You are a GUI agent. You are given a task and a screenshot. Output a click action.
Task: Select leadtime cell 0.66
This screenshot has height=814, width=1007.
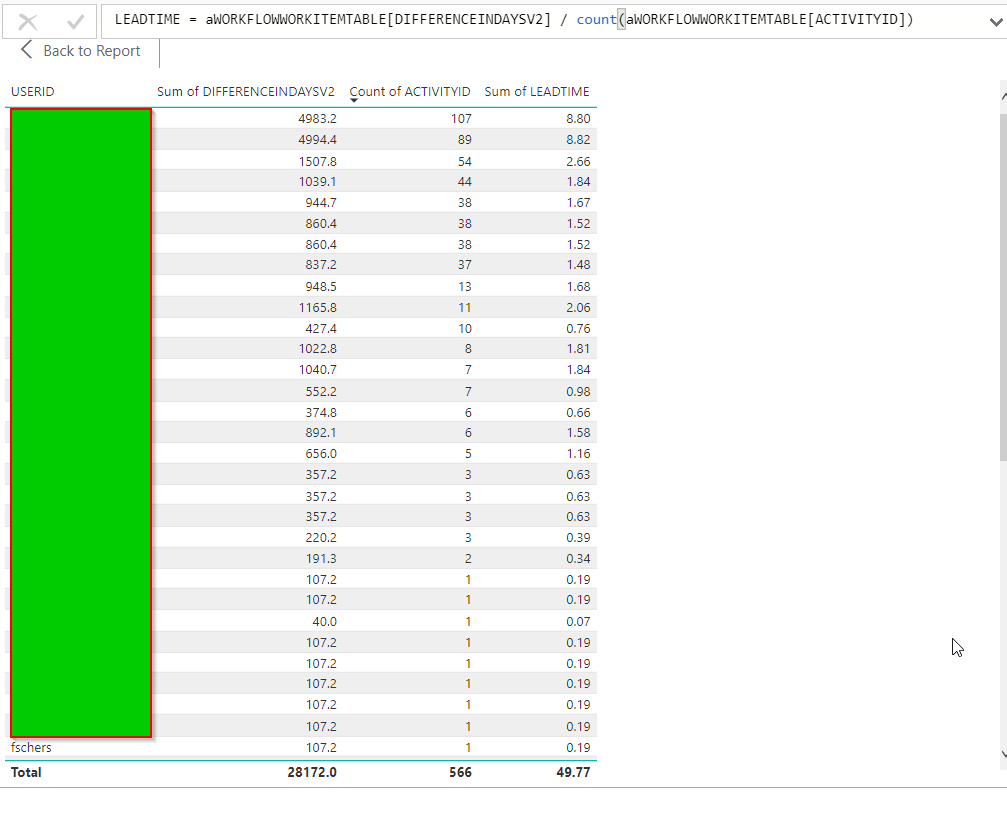(578, 412)
